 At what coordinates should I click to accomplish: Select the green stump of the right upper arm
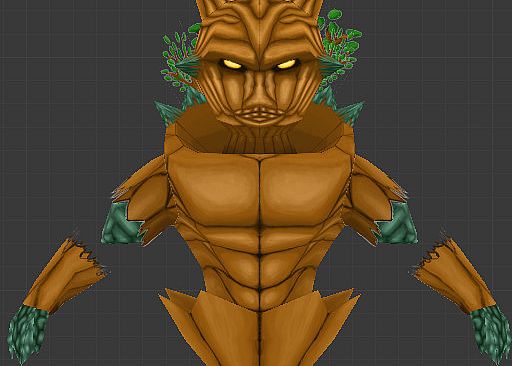(x=397, y=223)
